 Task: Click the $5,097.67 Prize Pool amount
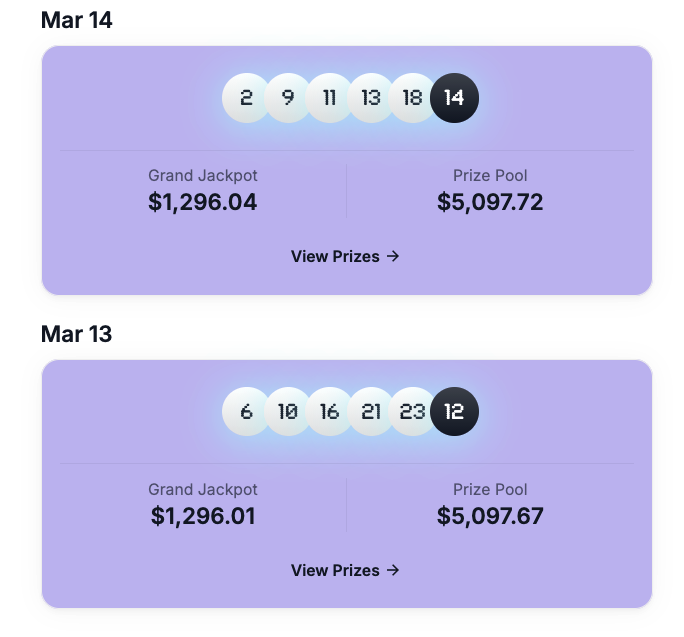(490, 516)
